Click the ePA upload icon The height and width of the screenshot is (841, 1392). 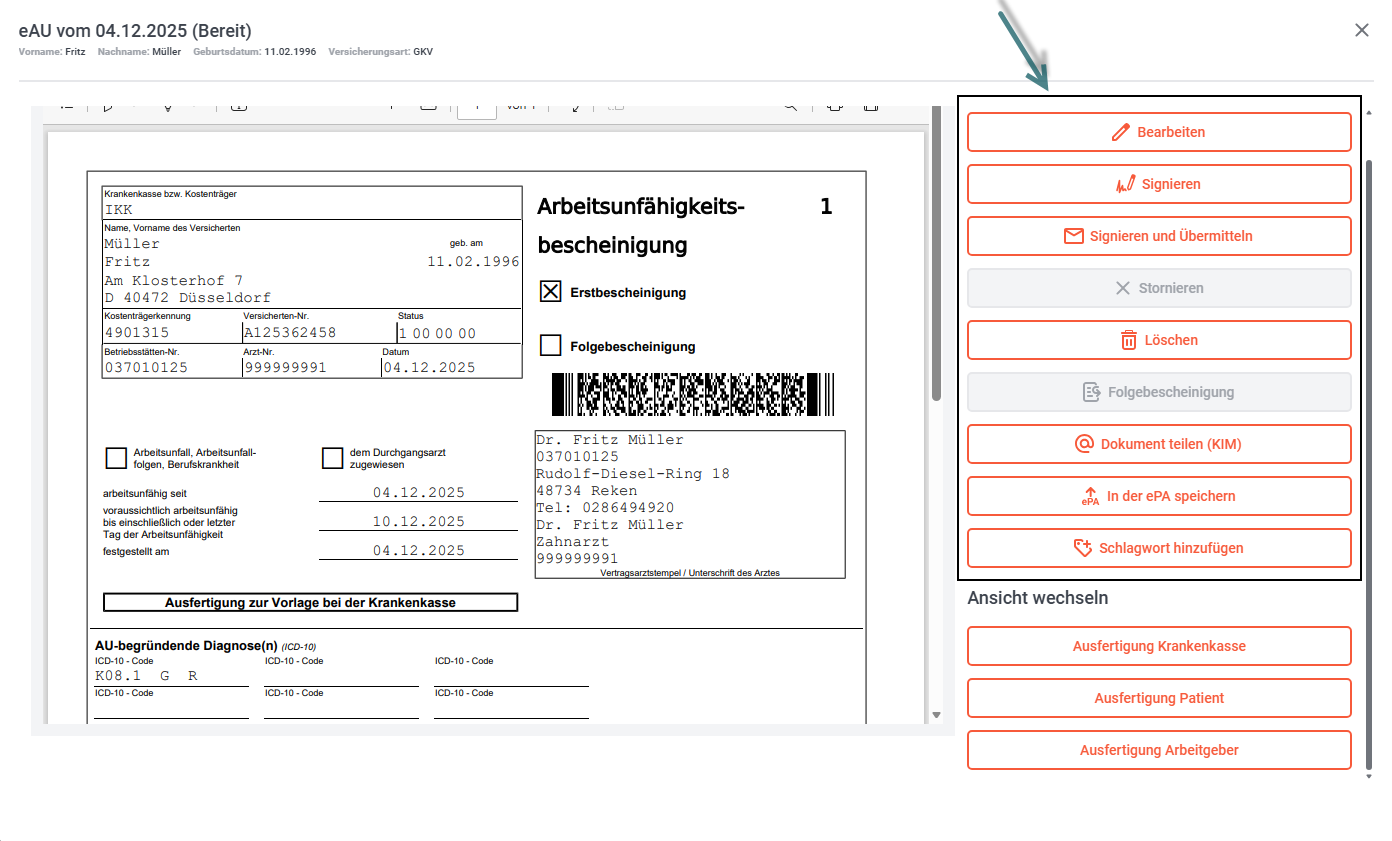coord(1090,496)
